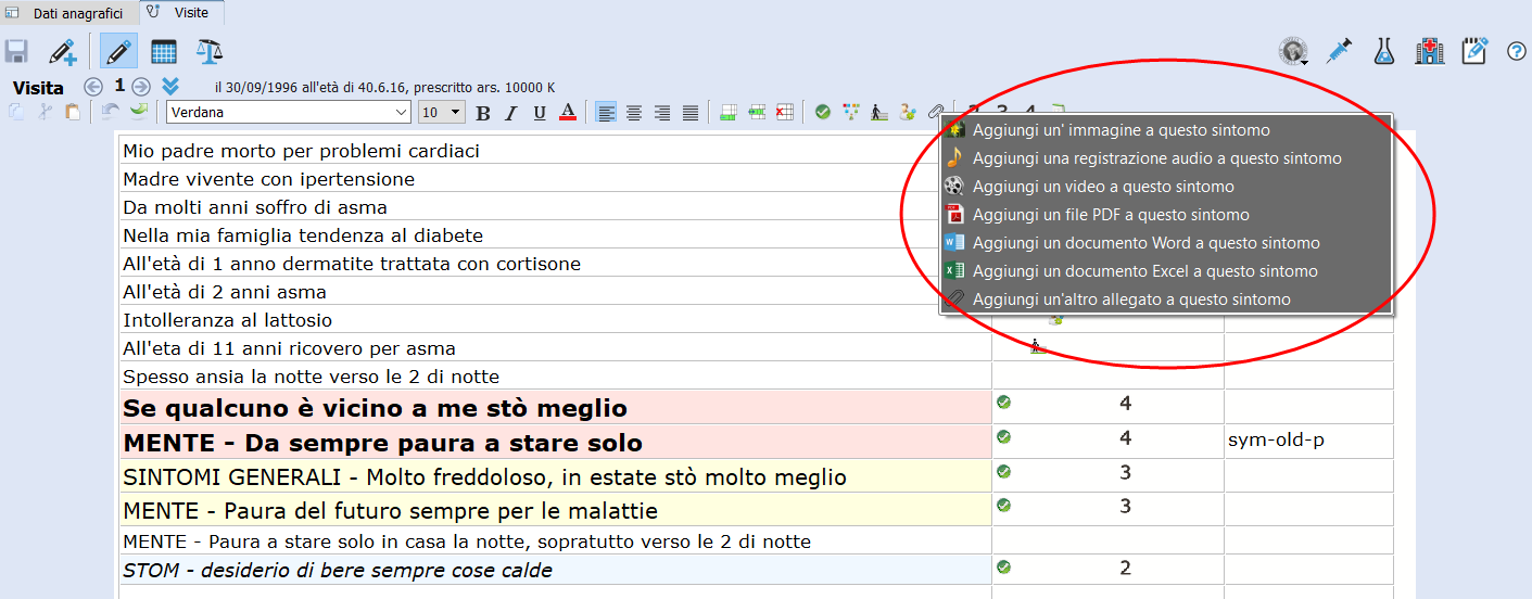
Task: Open the table grid view icon
Action: point(164,51)
